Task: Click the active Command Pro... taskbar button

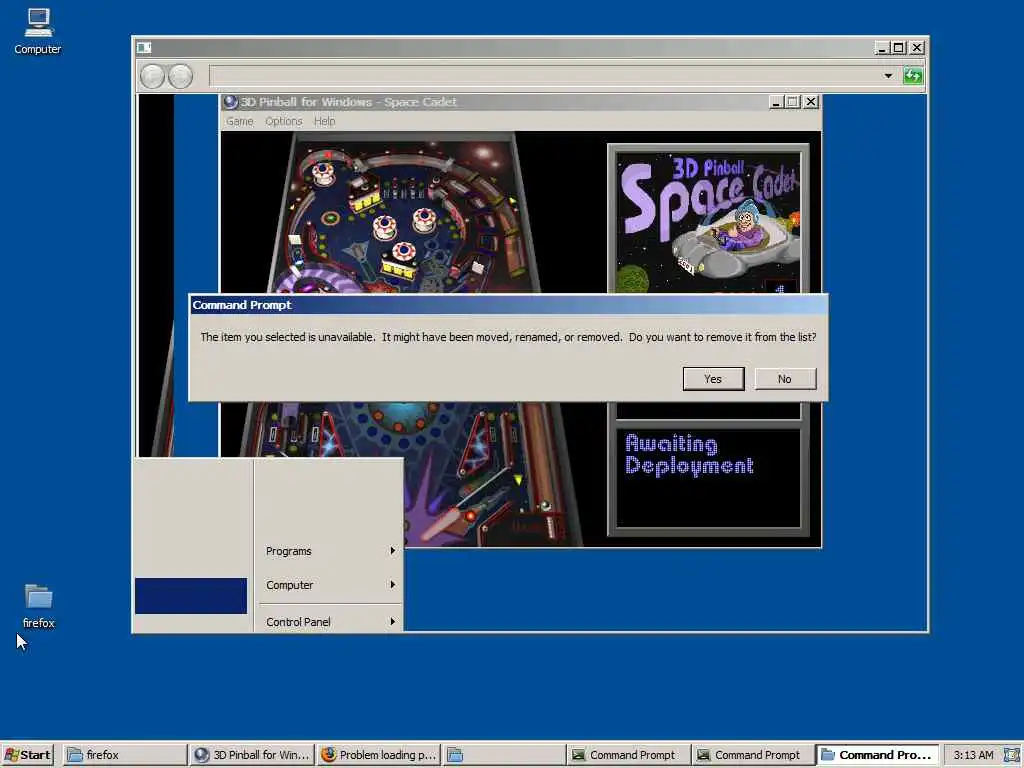Action: [878, 755]
